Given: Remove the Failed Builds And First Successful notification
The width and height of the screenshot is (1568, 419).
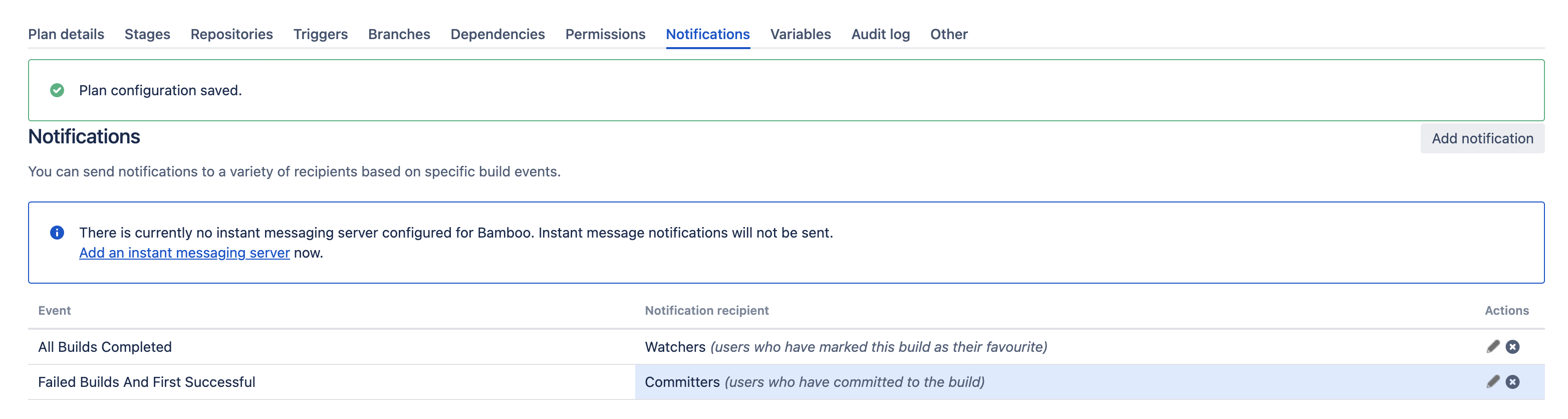Looking at the screenshot, I should (x=1512, y=382).
